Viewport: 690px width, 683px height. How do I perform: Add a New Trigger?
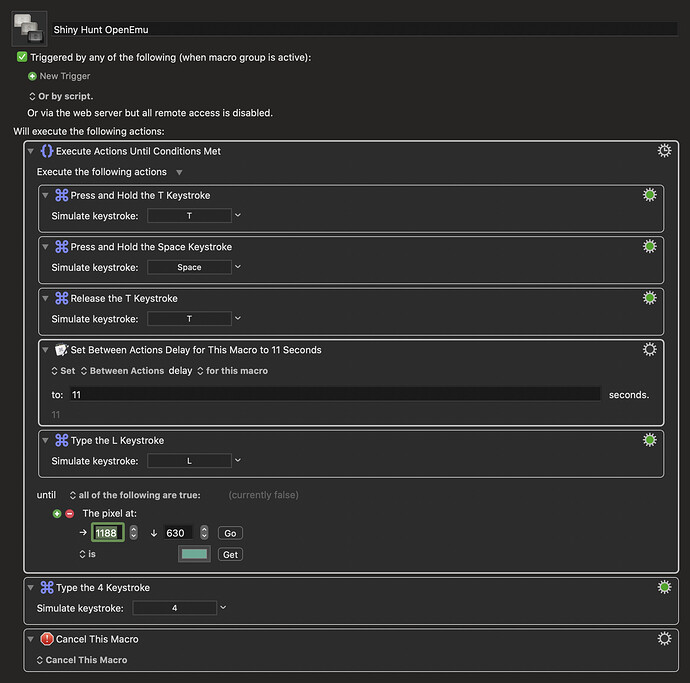coord(59,76)
